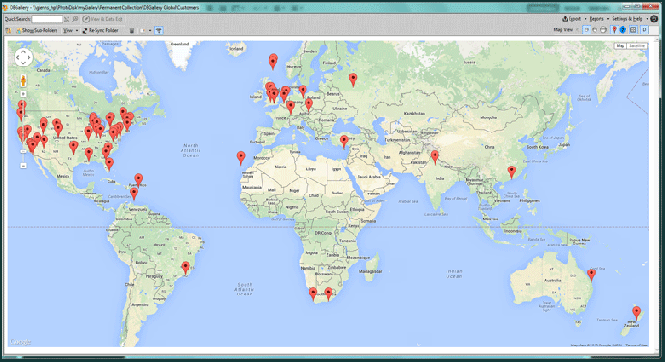Zoom in with the map plus button
Image resolution: width=665 pixels, height=362 pixels.
pos(23,94)
